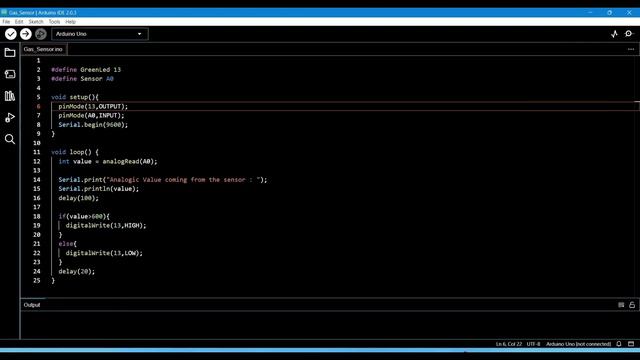Viewport: 640px width, 360px height.
Task: Open the File menu
Action: pyautogui.click(x=6, y=22)
